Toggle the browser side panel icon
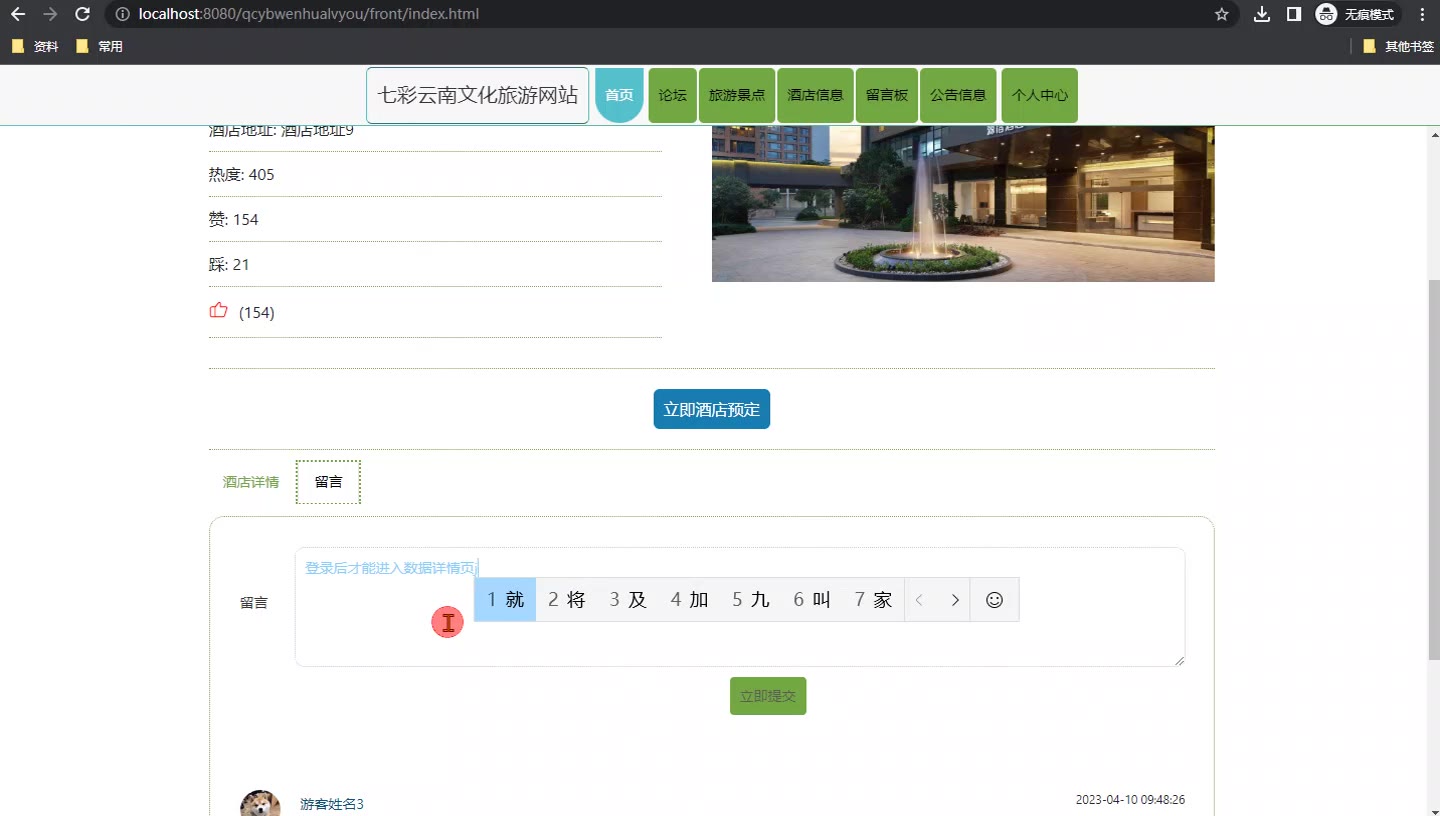This screenshot has height=816, width=1440. coord(1293,14)
